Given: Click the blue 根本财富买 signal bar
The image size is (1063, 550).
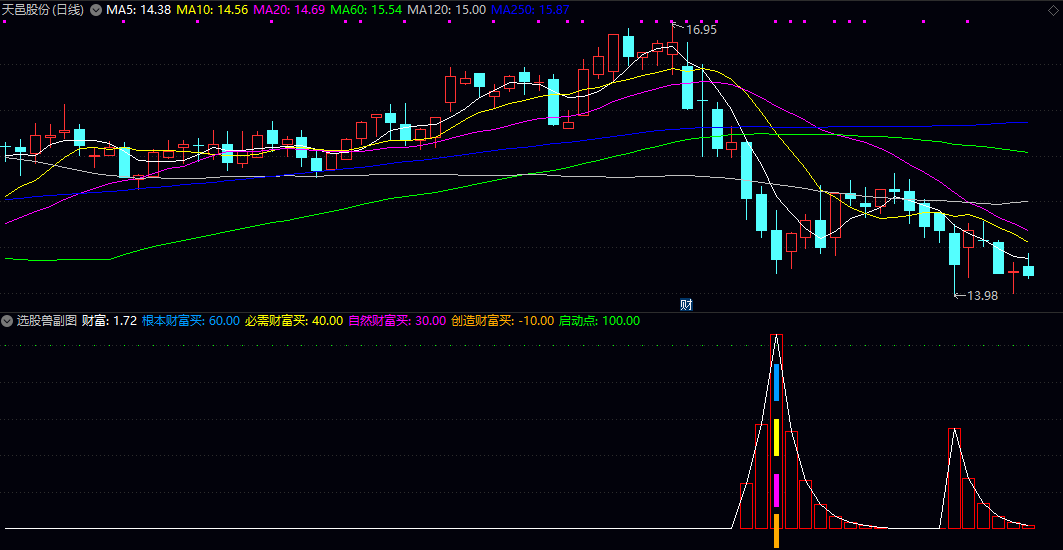Looking at the screenshot, I should click(776, 382).
